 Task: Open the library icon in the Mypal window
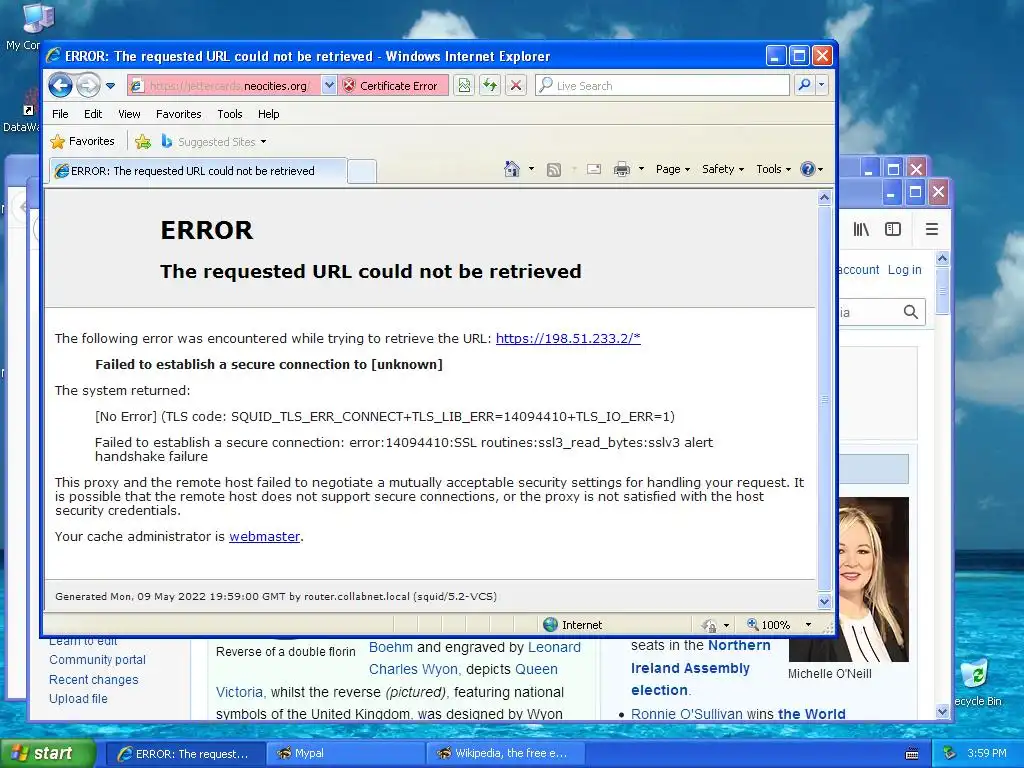point(861,229)
